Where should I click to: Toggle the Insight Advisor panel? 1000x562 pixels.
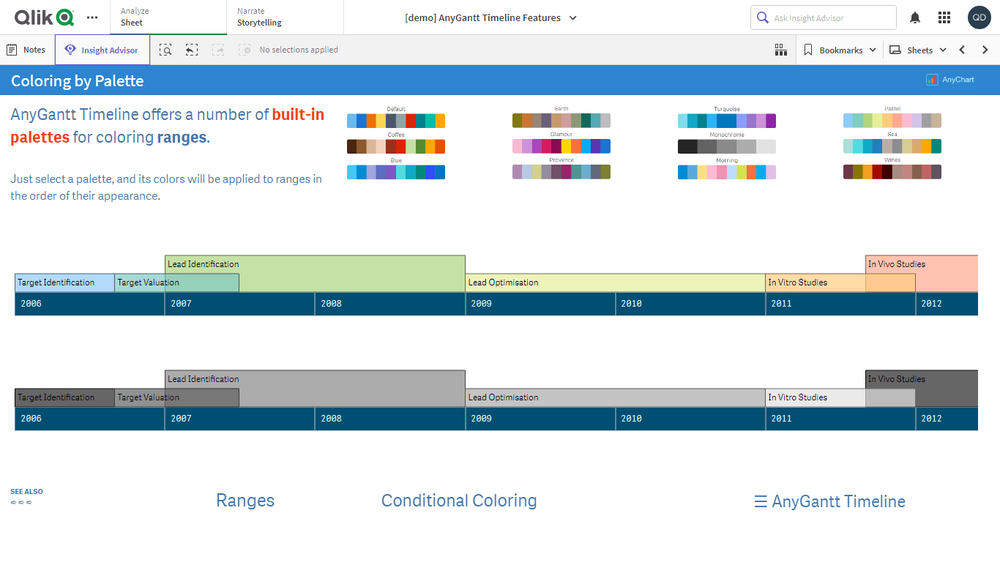click(102, 50)
